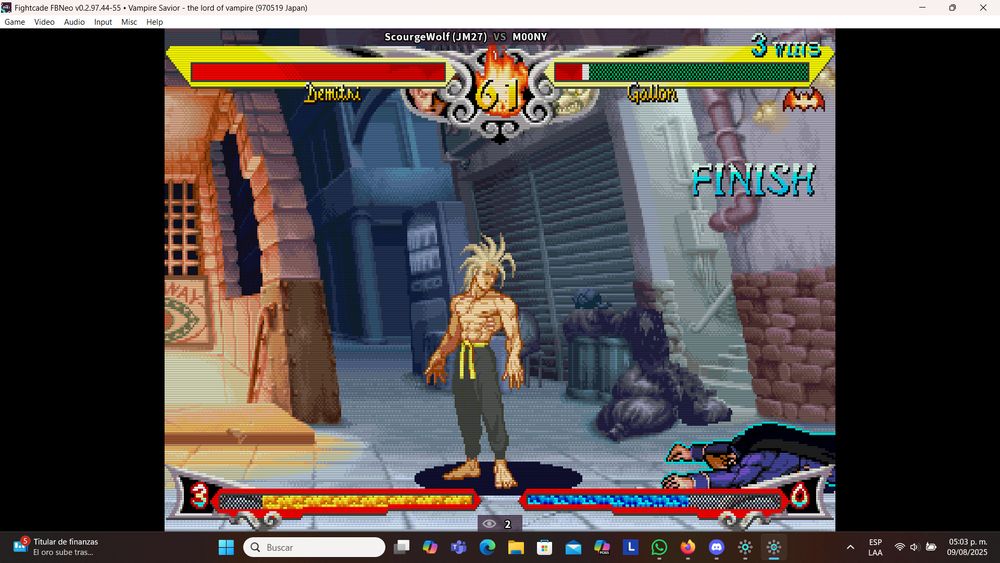Screen dimensions: 1000x563
Task: Click the round timer showing 61
Action: [x=499, y=96]
